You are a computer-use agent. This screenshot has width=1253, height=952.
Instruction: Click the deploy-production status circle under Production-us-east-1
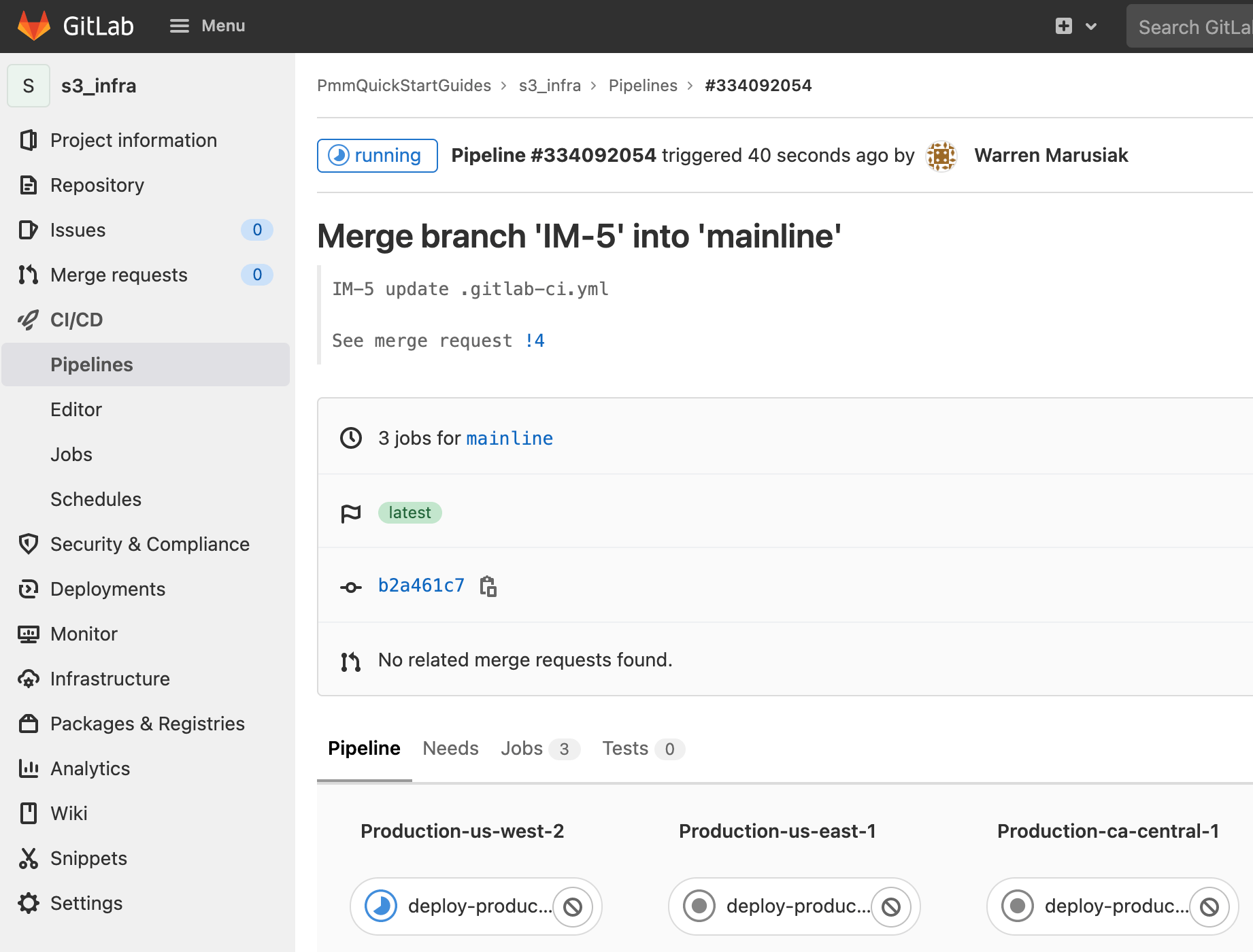tap(699, 906)
